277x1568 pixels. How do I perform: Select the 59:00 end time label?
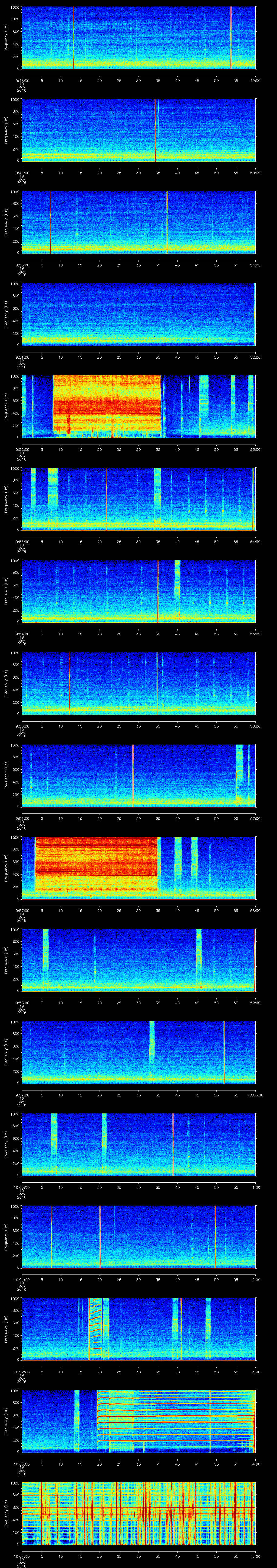256,1003
